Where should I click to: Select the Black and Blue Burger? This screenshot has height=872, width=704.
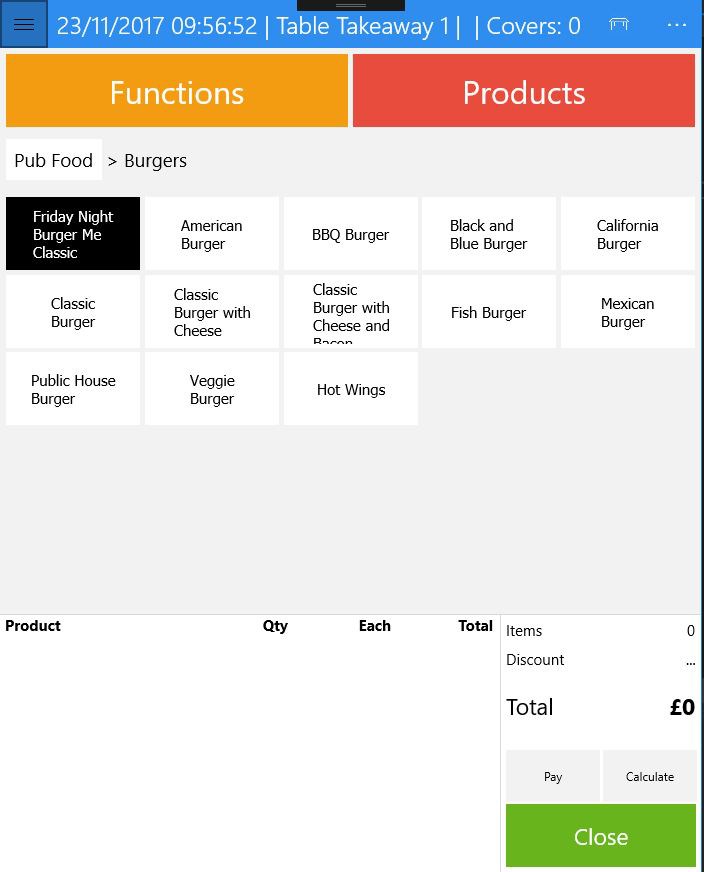point(489,234)
